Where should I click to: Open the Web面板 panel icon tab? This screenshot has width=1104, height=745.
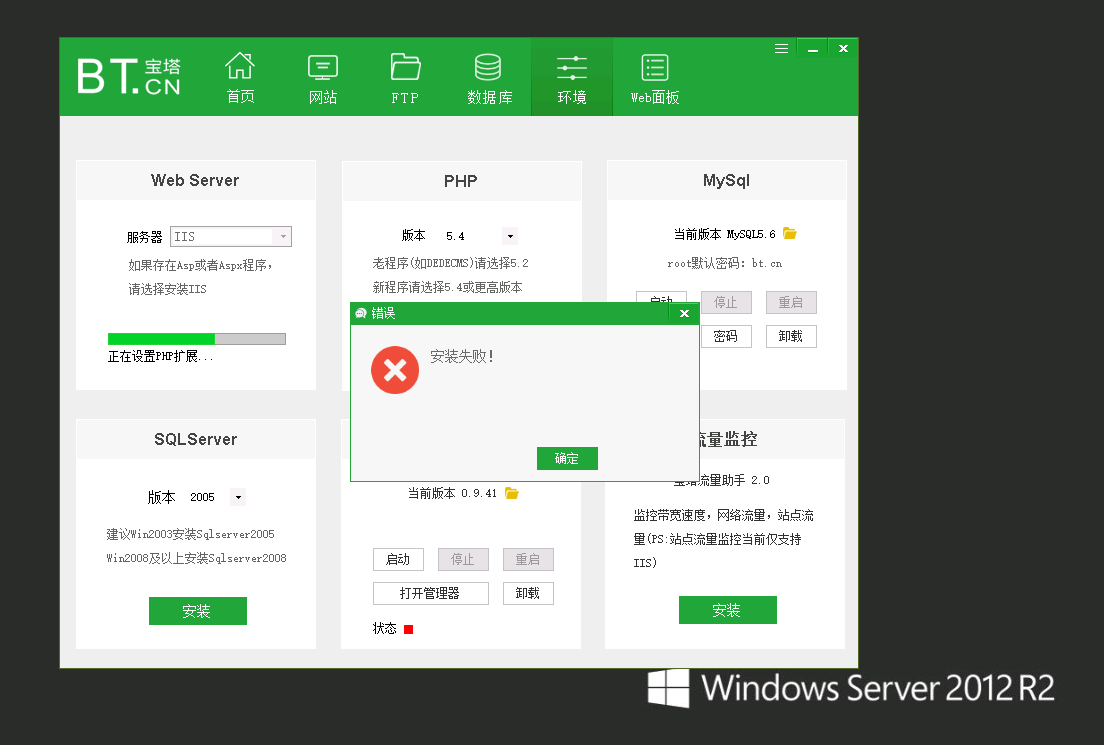coord(655,77)
